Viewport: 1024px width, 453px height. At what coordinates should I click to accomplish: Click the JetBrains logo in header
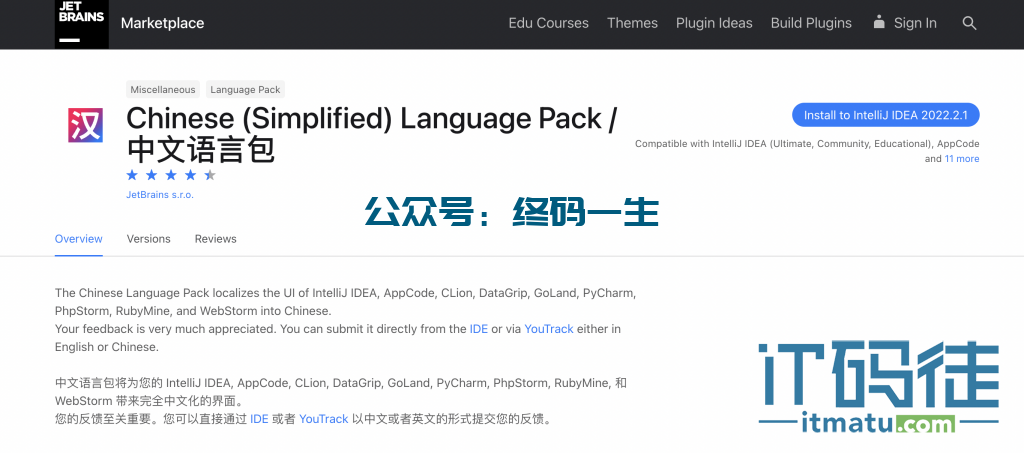click(x=81, y=23)
